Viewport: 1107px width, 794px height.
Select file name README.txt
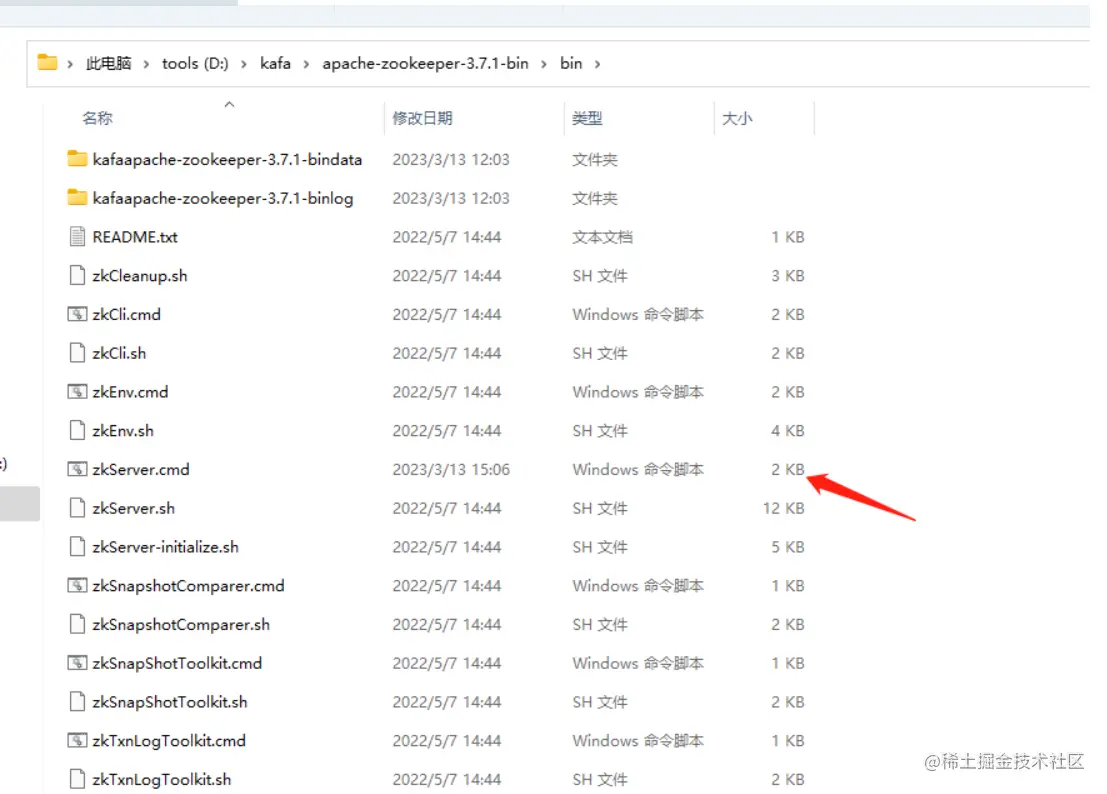click(135, 236)
